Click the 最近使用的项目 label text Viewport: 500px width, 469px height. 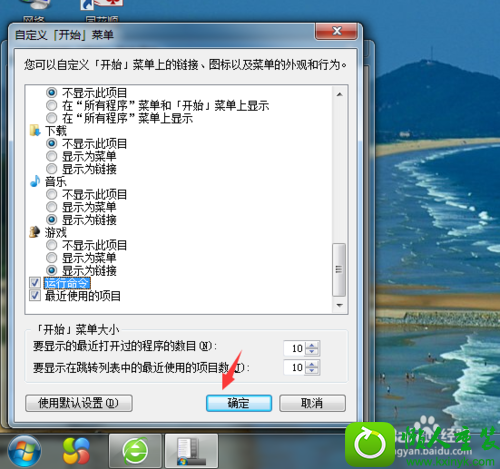(83, 296)
